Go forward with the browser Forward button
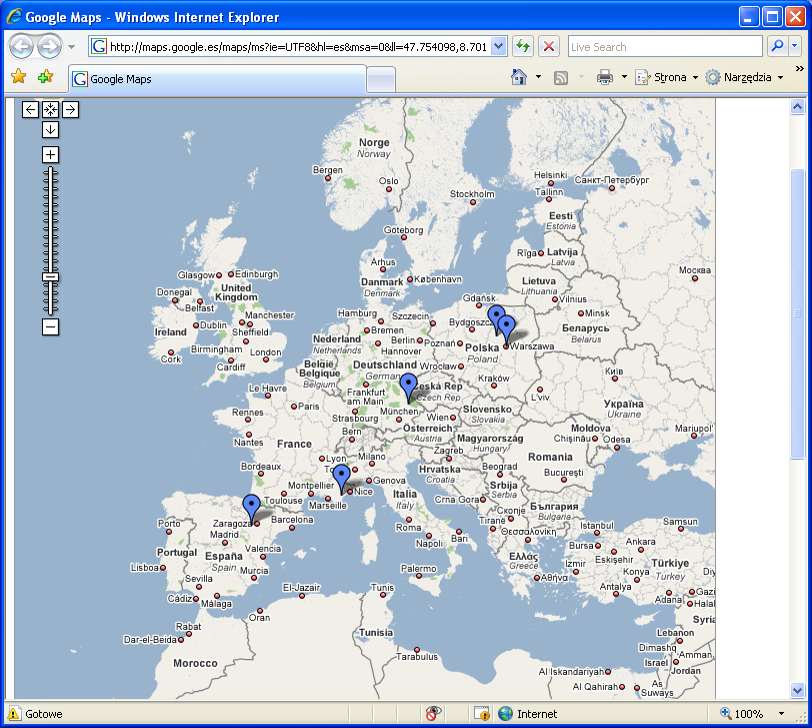 click(x=50, y=47)
